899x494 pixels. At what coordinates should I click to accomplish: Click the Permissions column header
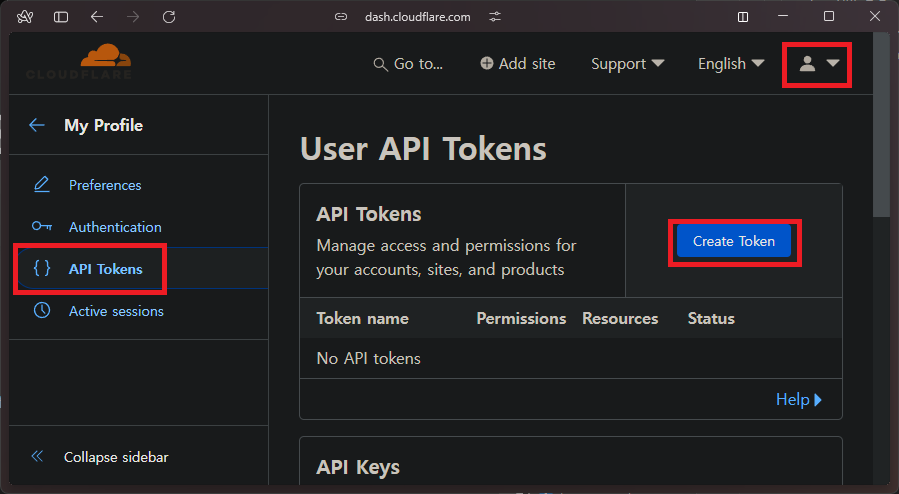pos(521,319)
